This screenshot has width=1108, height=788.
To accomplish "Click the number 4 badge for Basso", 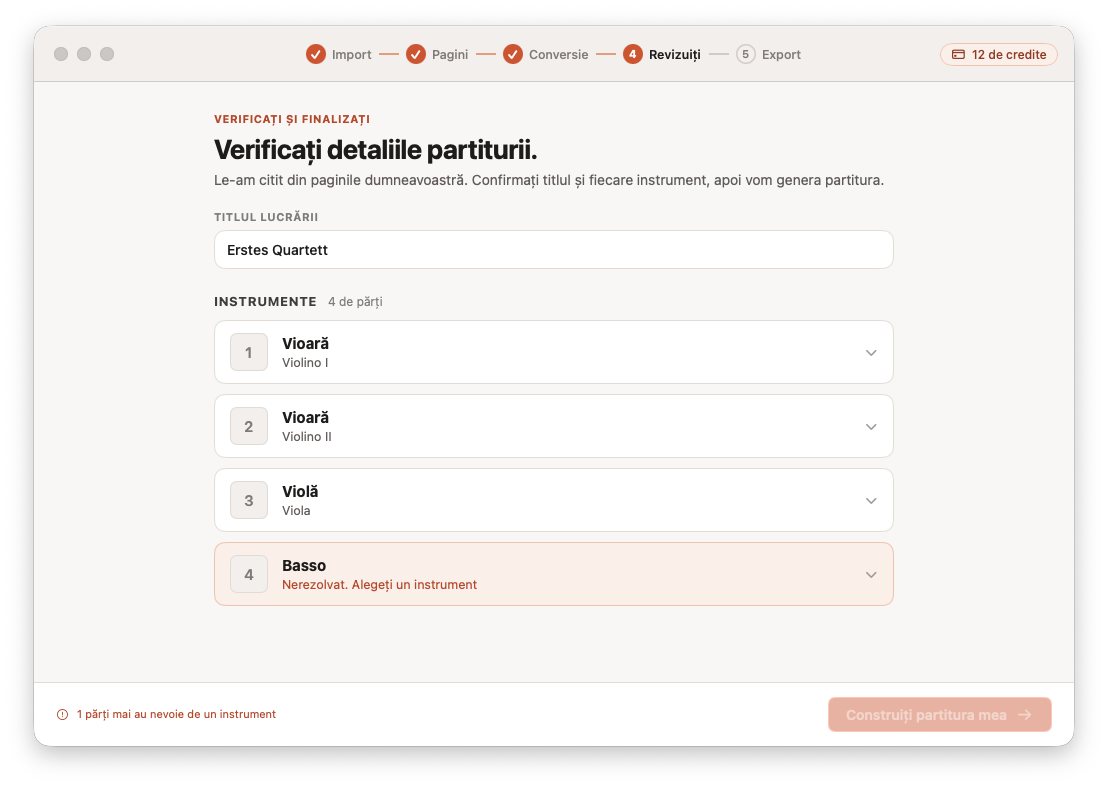I will (x=249, y=575).
